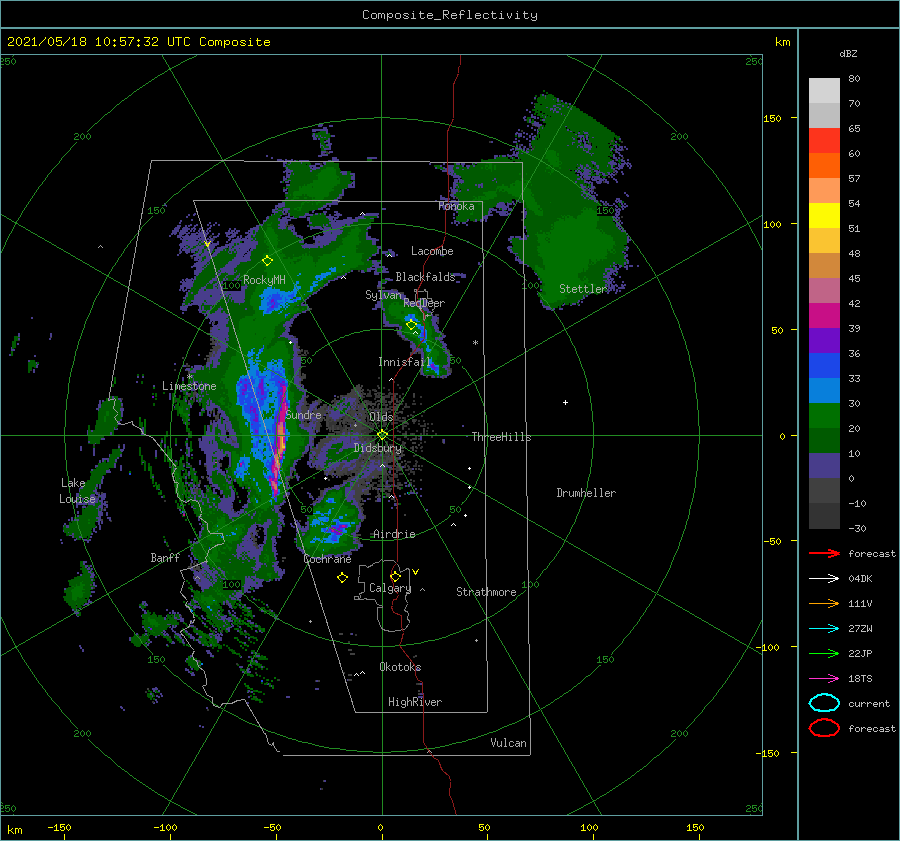The image size is (900, 841).
Task: Click the red forecast ellipse legend icon
Action: point(824,728)
